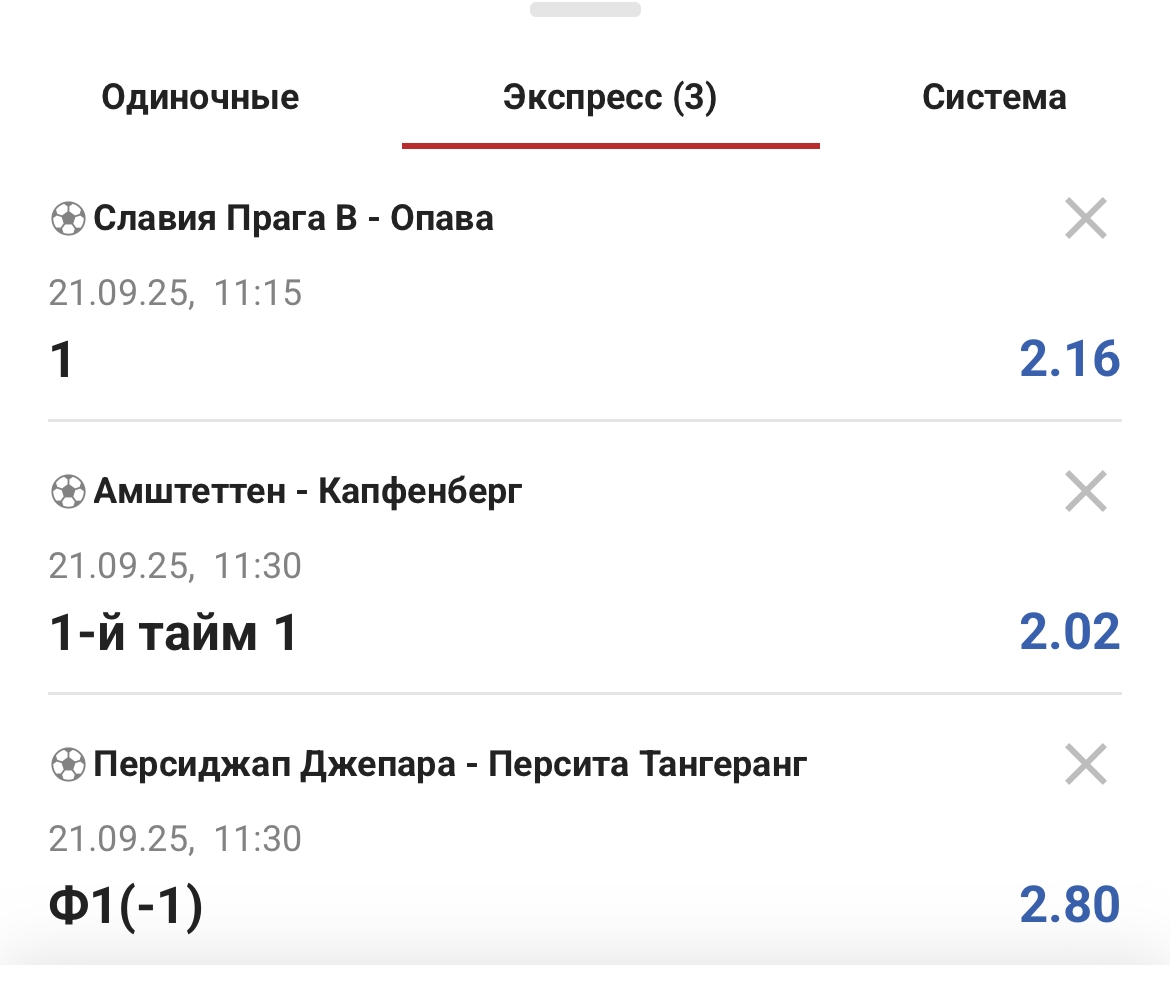The width and height of the screenshot is (1170, 991).
Task: Click the Ф1(-1) handicap outcome label
Action: [x=126, y=906]
